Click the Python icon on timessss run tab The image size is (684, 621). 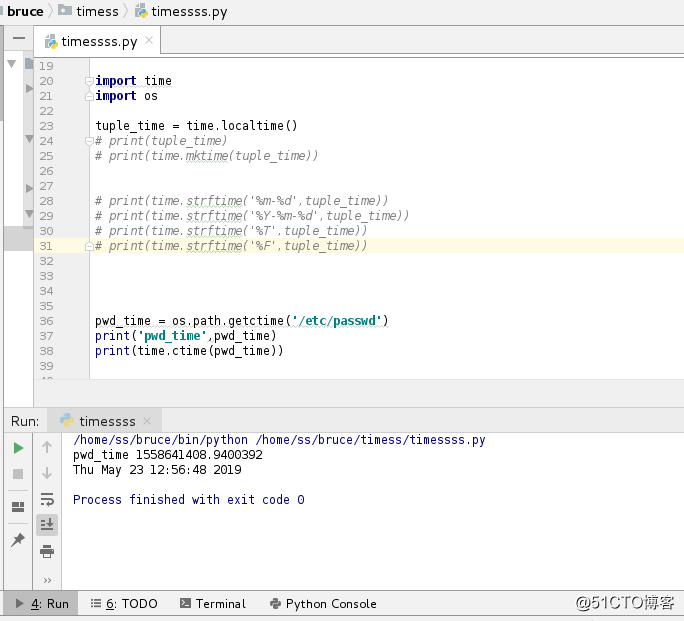click(x=67, y=420)
